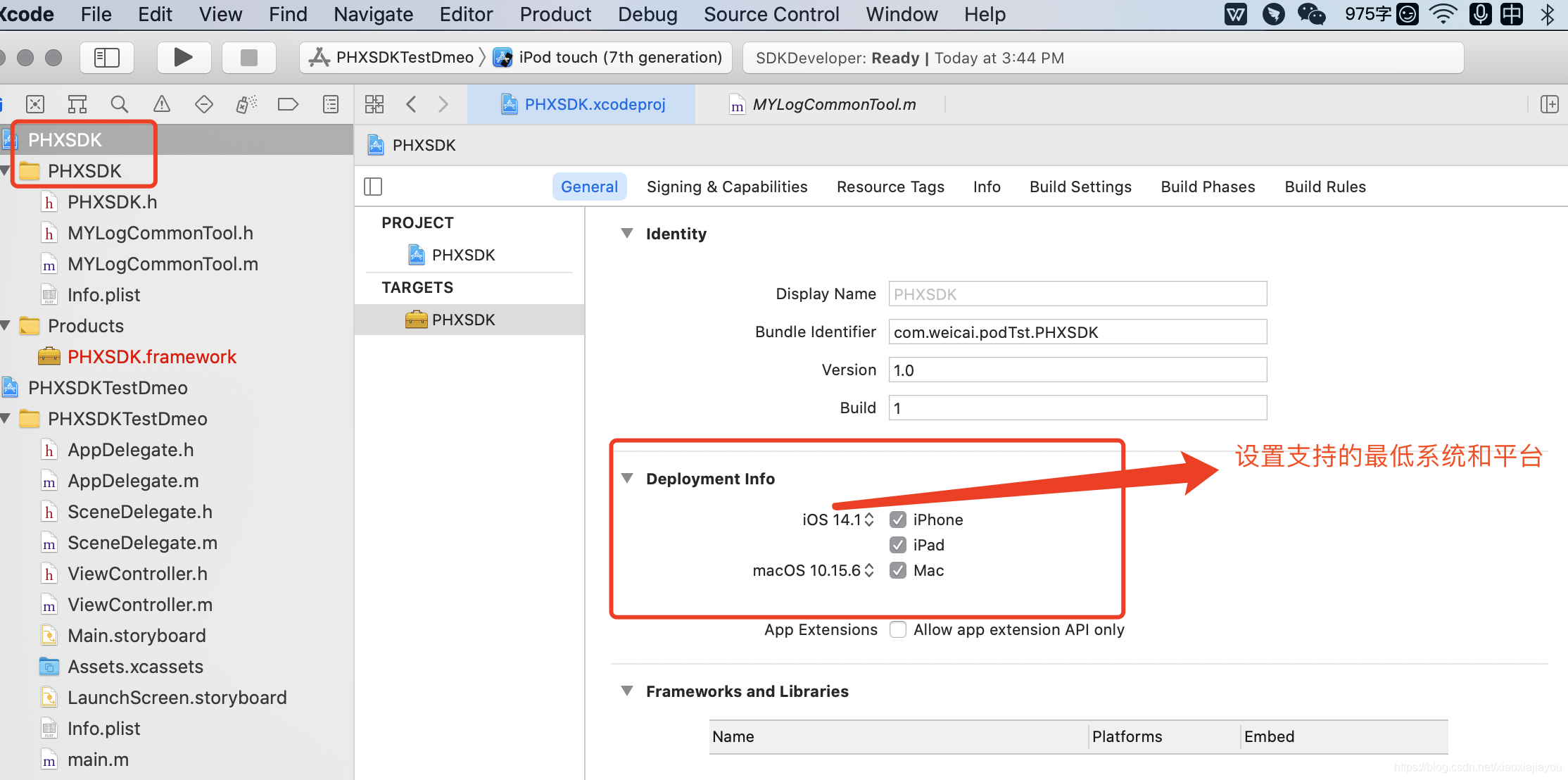Click the related items grid icon
Image resolution: width=1568 pixels, height=780 pixels.
374,105
